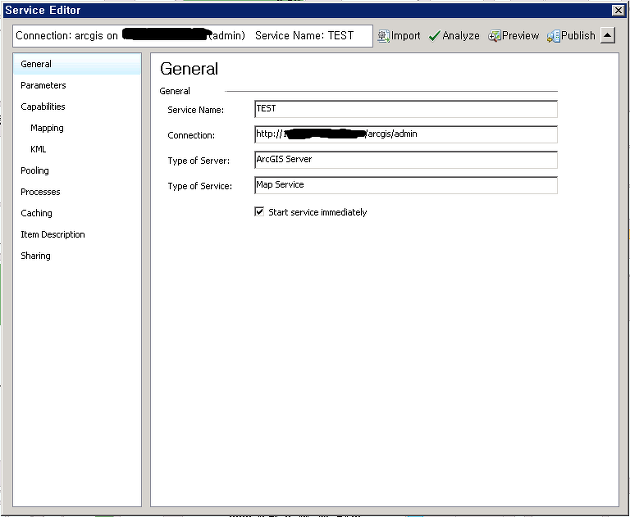Image resolution: width=630 pixels, height=517 pixels.
Task: Click the Type of Server field
Action: click(406, 159)
